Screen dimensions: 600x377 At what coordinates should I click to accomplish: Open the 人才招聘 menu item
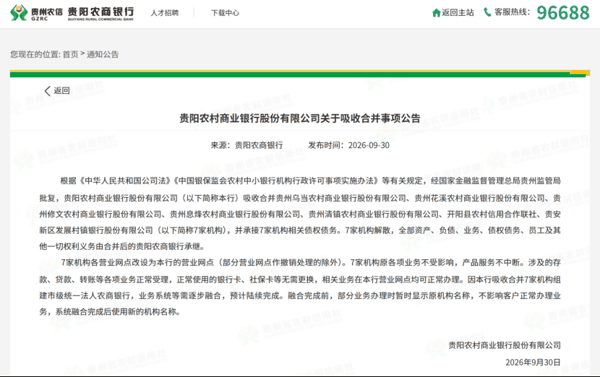click(165, 13)
